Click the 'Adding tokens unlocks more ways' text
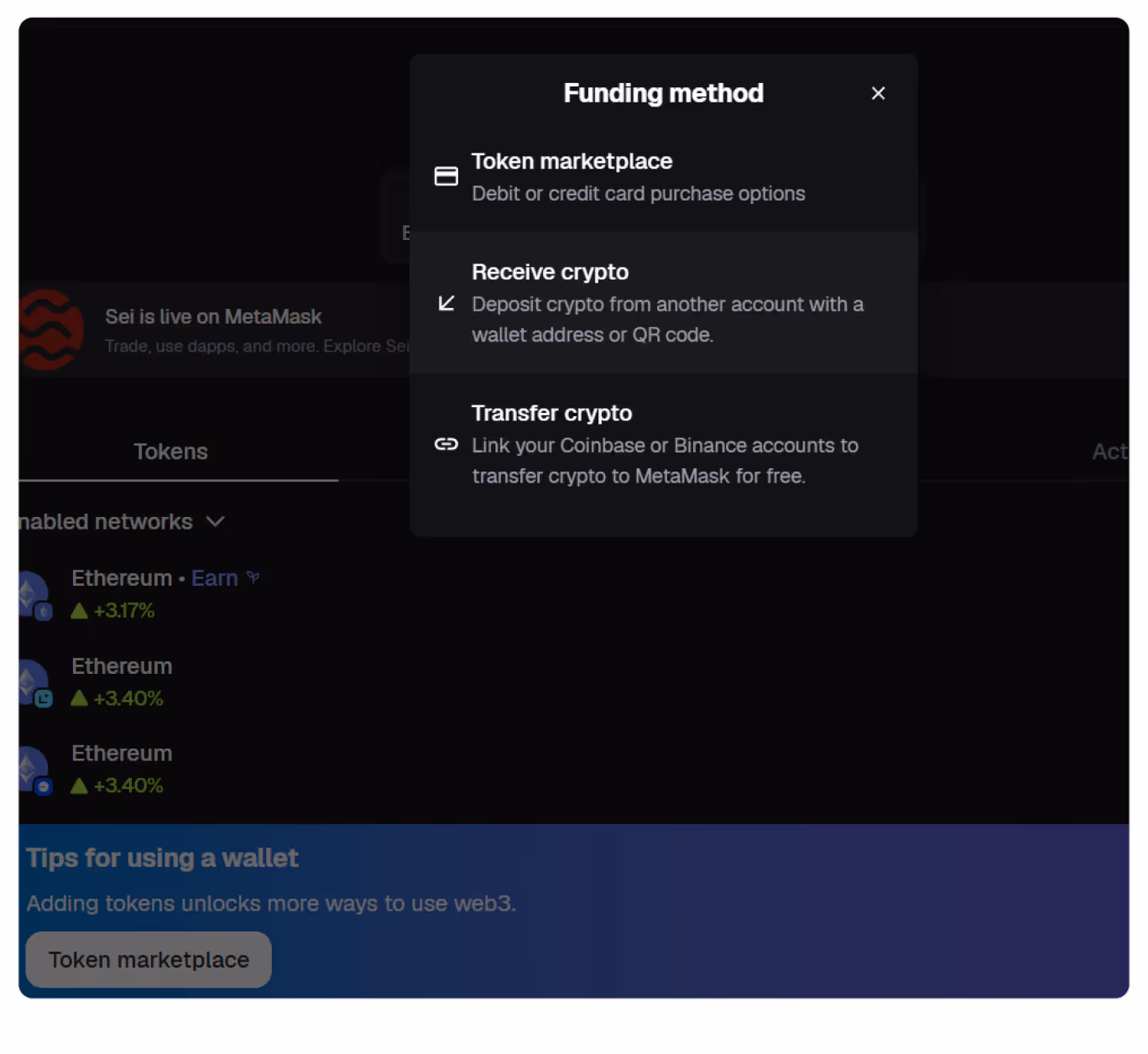1148x1054 pixels. (271, 904)
